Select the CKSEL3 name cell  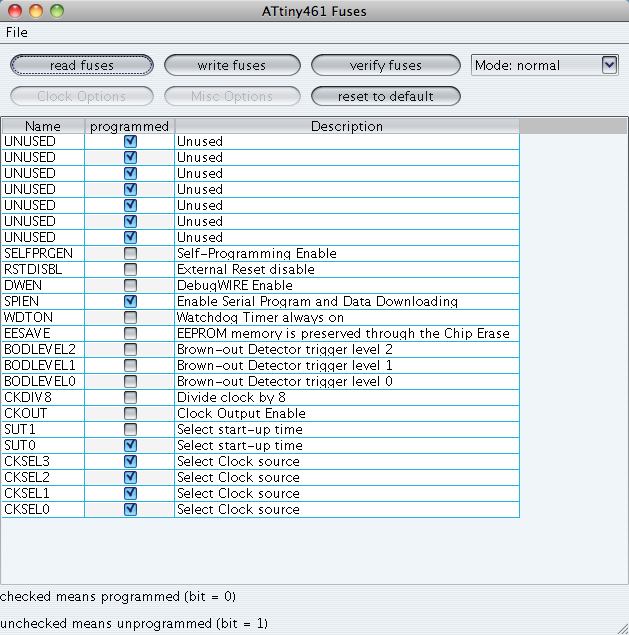(x=43, y=461)
